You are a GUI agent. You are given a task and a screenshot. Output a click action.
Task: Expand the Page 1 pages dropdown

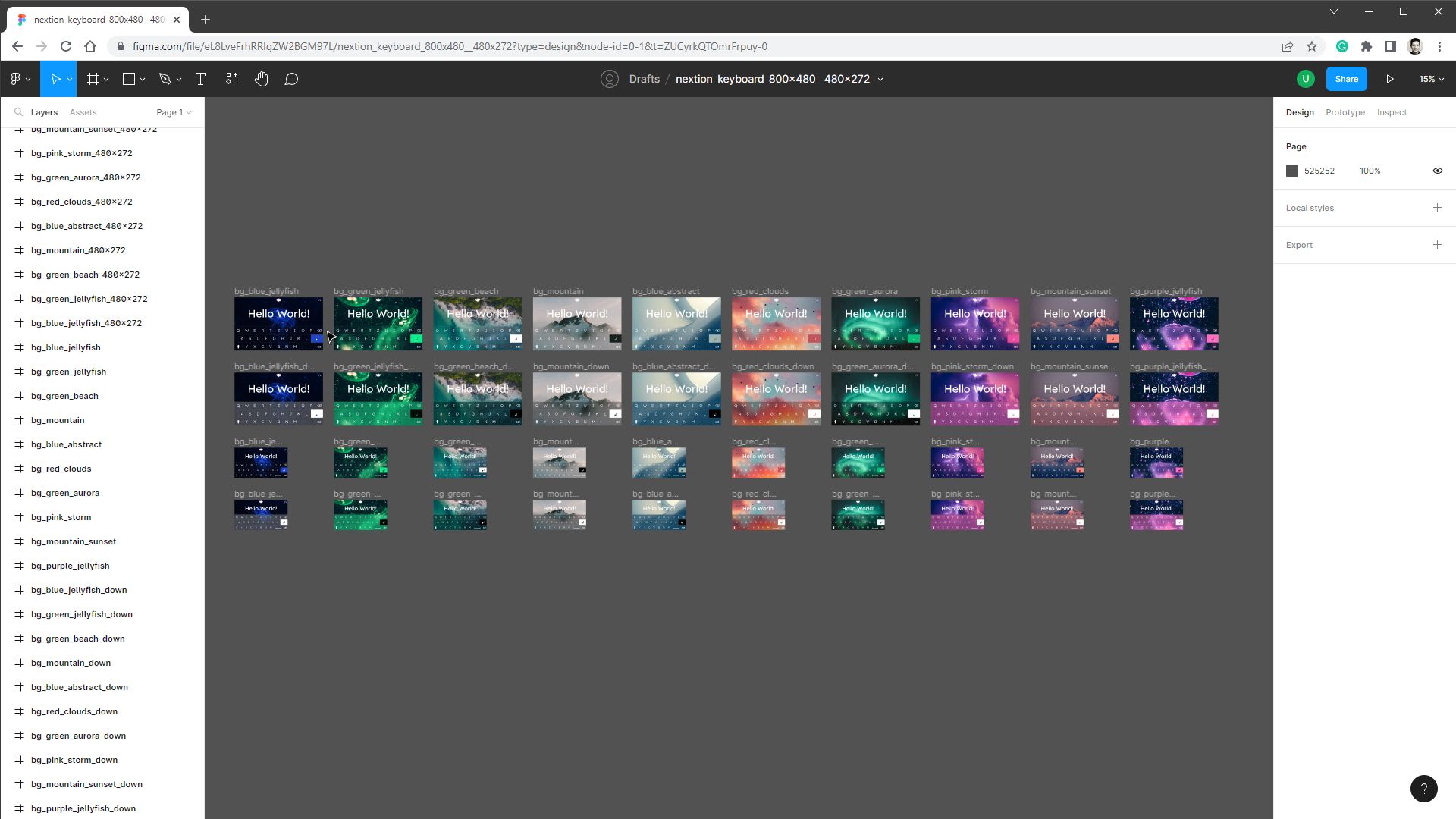click(x=174, y=112)
